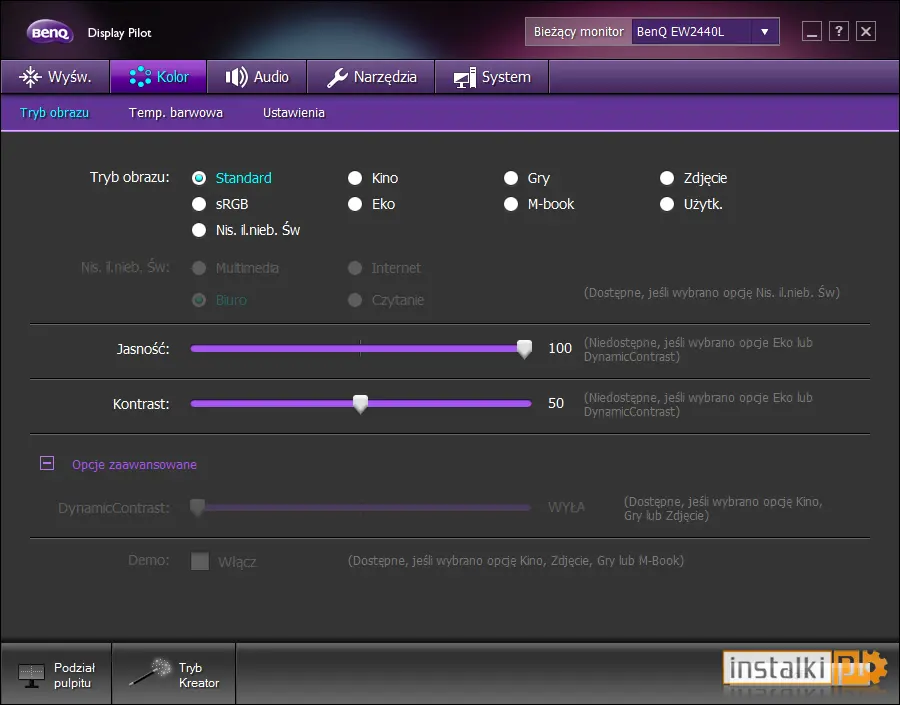Screen dimensions: 900x705
Task: Open the Temp. barwowa subtab
Action: tap(176, 113)
